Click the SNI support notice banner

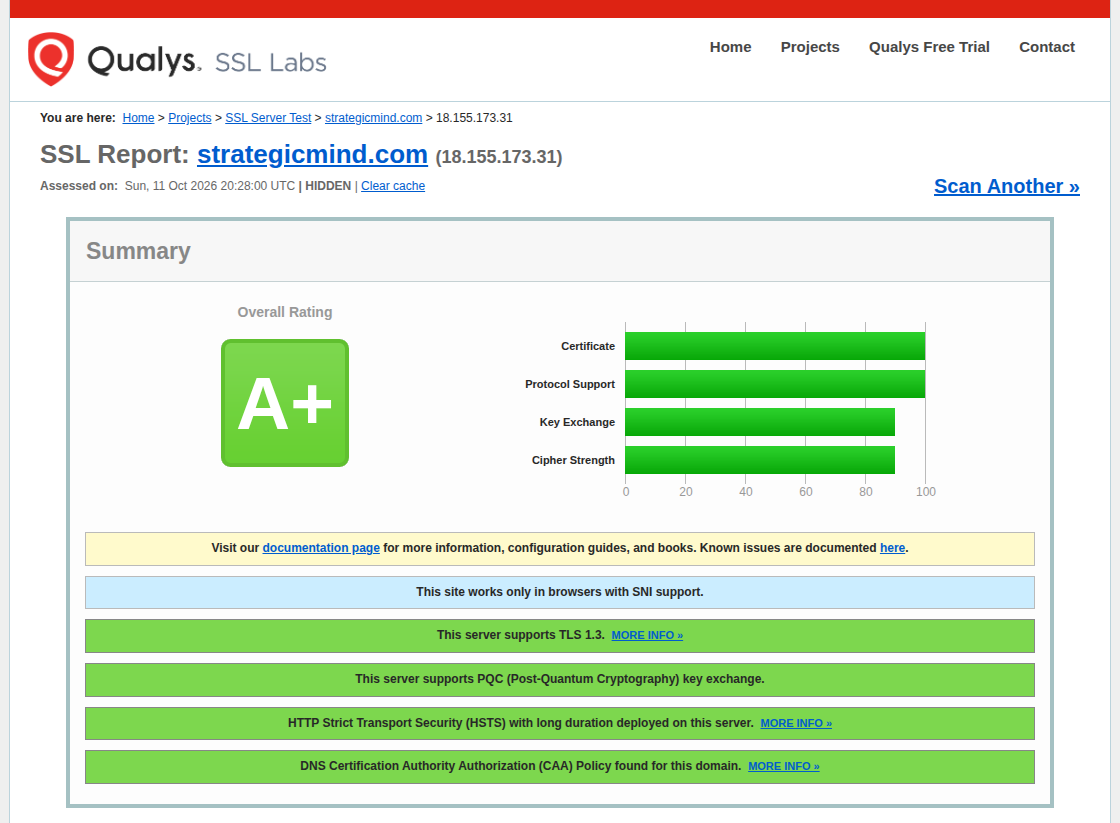click(560, 592)
